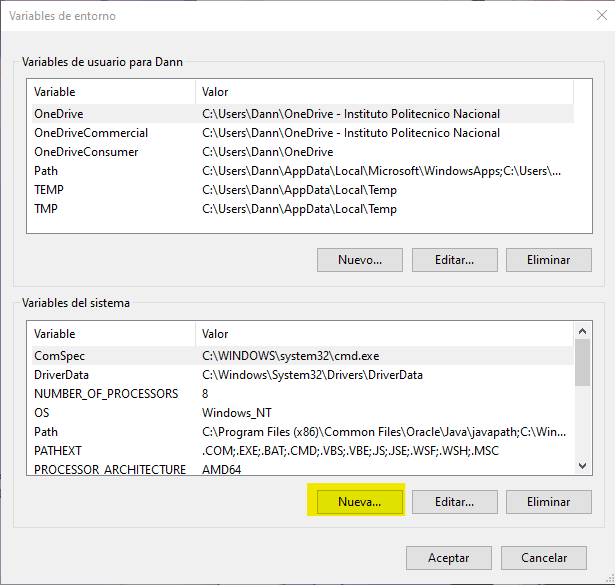Select the TEMP user variable
615x585 pixels.
[302, 190]
